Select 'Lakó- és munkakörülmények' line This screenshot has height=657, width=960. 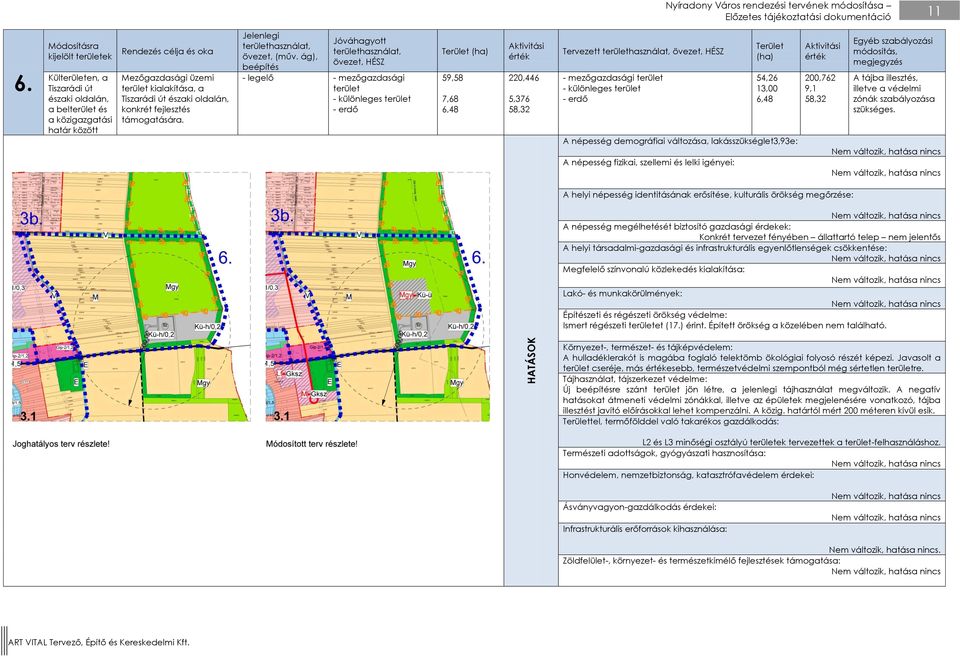tap(622, 293)
